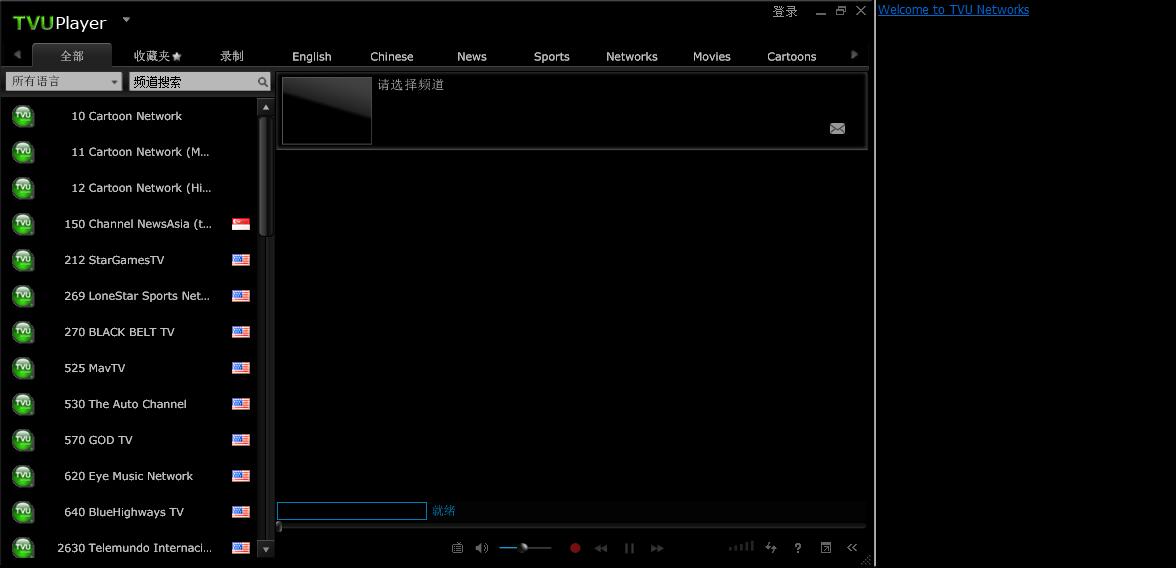The image size is (1176, 568).
Task: Select channel 269 LoneStar Sports Net...
Action: [129, 296]
